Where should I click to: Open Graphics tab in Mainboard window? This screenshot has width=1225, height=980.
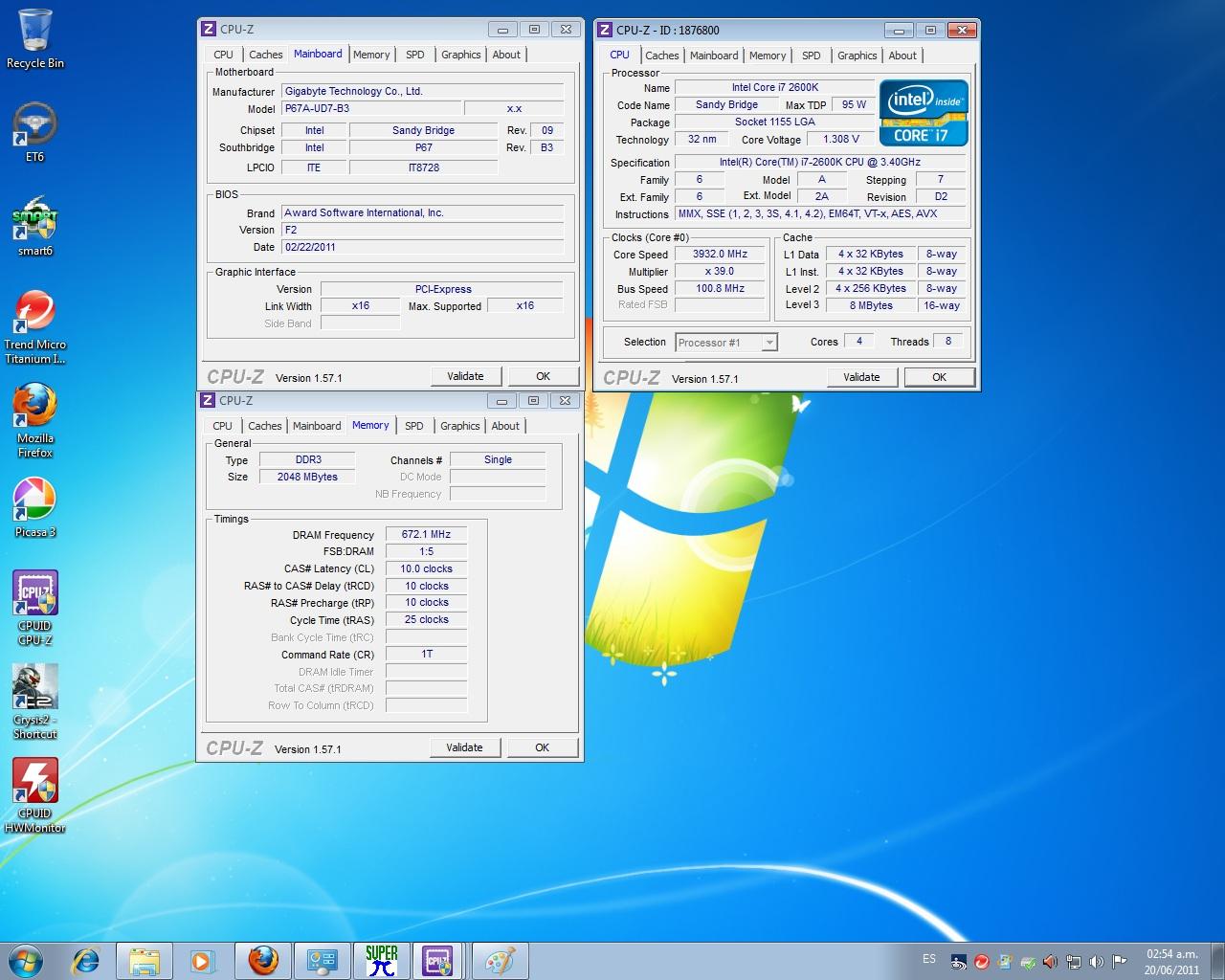tap(460, 55)
